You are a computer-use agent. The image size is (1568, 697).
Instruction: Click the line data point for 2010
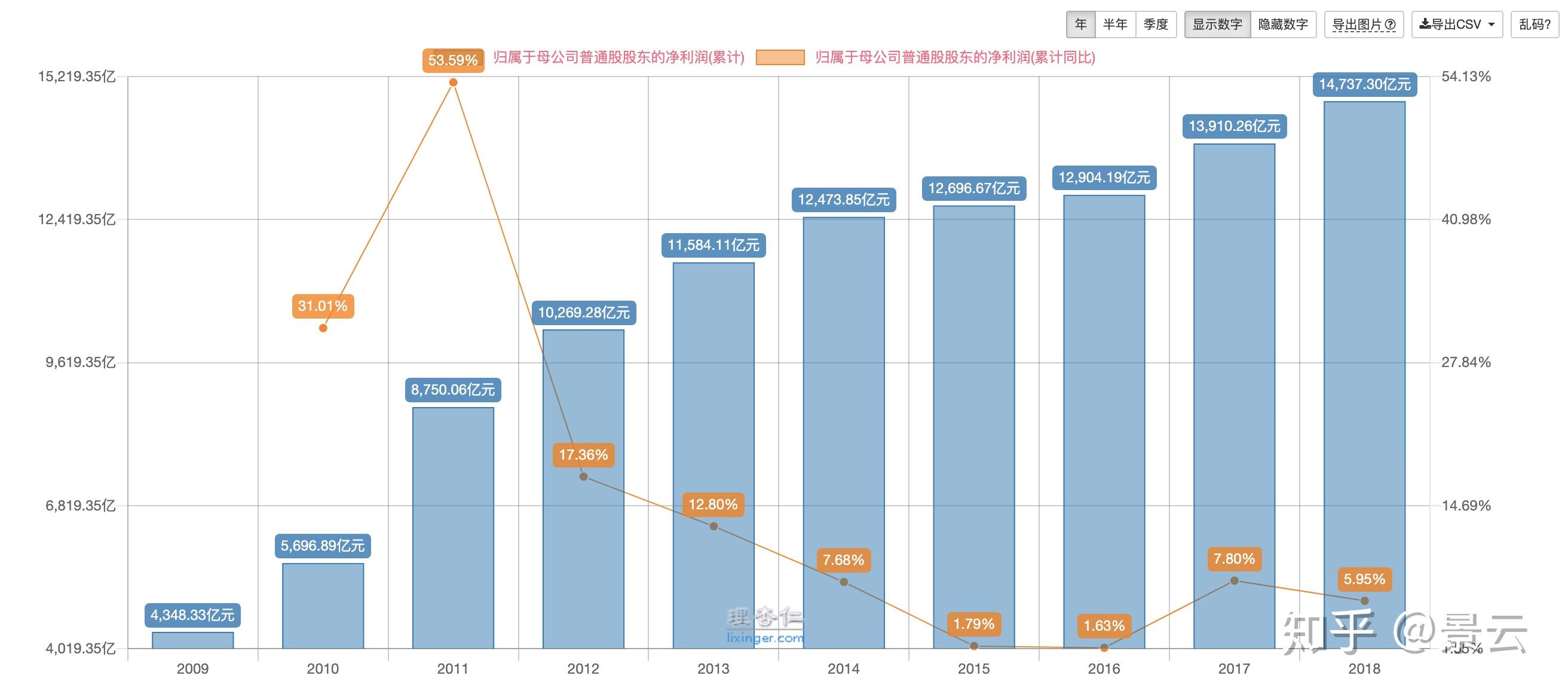coord(323,328)
